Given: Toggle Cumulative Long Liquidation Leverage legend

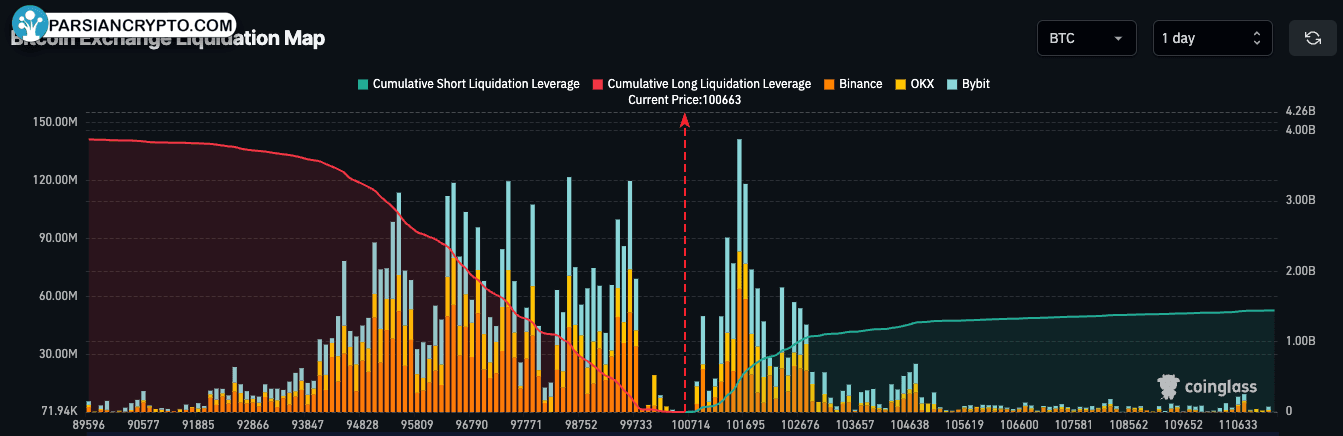Looking at the screenshot, I should coord(702,84).
